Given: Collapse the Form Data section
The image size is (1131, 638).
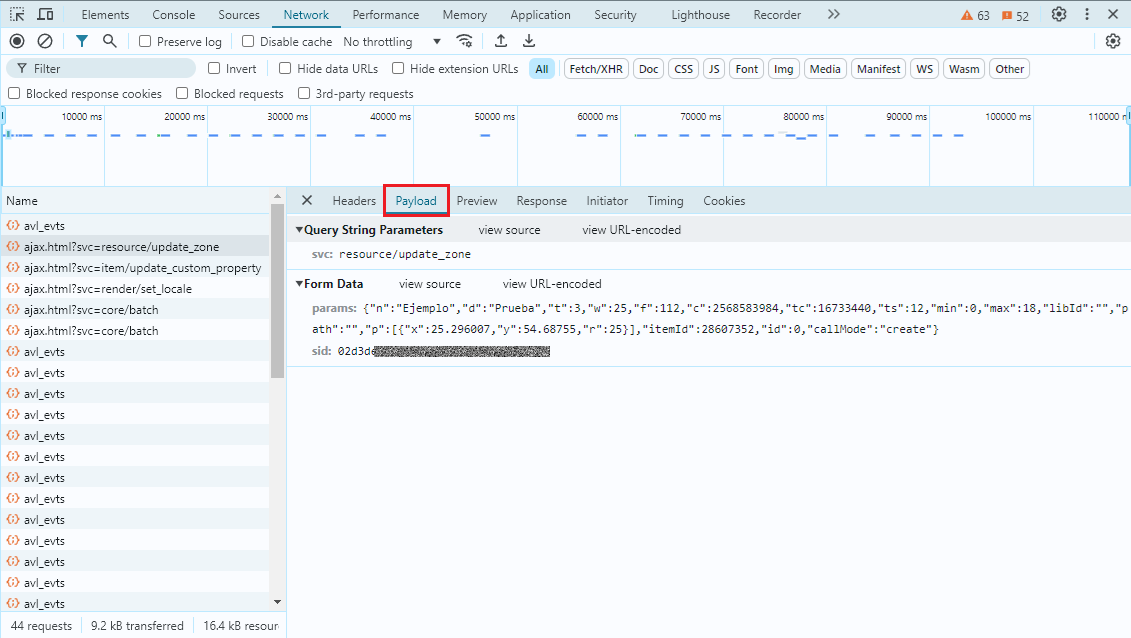Looking at the screenshot, I should click(x=299, y=284).
